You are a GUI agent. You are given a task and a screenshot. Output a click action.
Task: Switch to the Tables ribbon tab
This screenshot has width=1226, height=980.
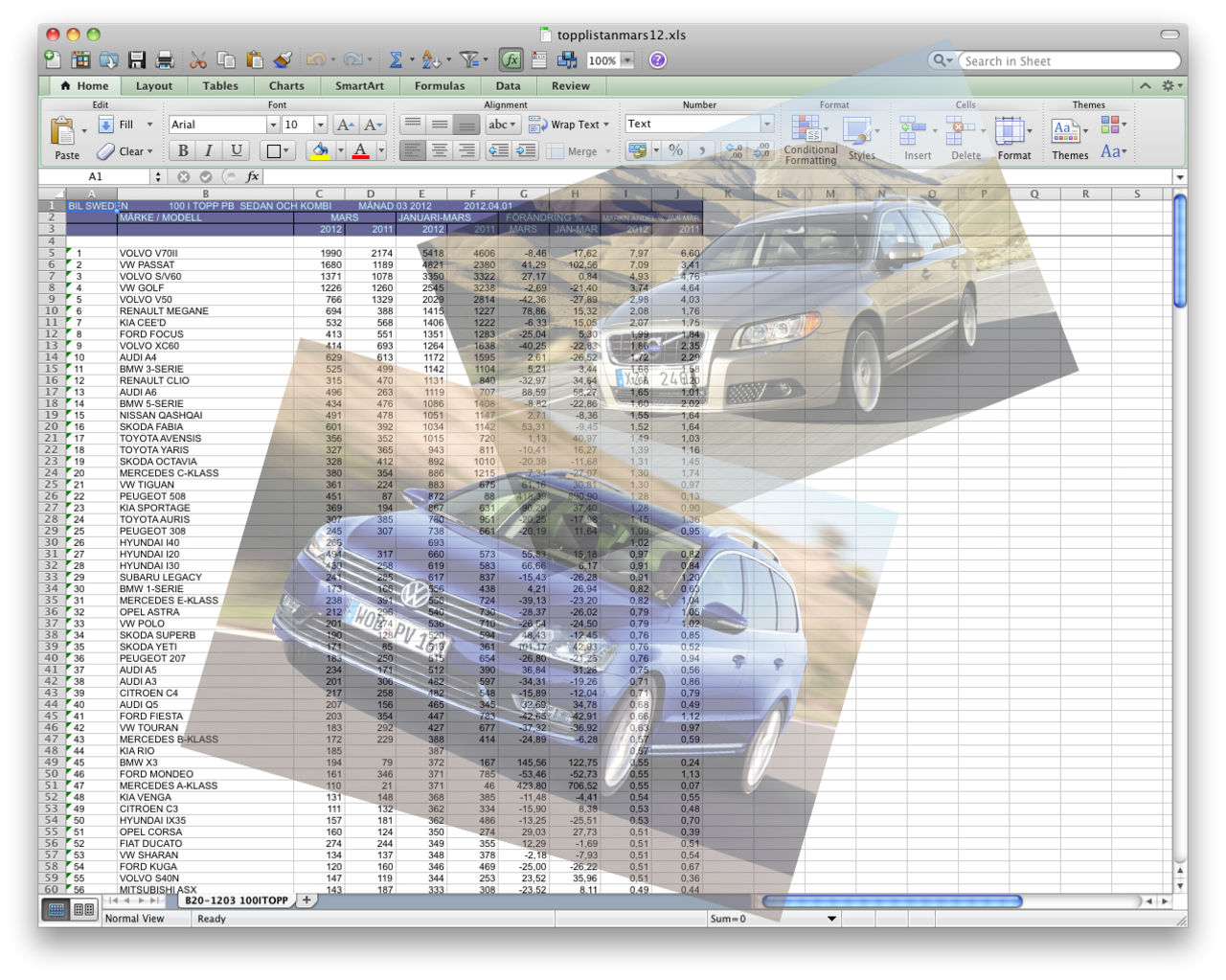(x=220, y=85)
